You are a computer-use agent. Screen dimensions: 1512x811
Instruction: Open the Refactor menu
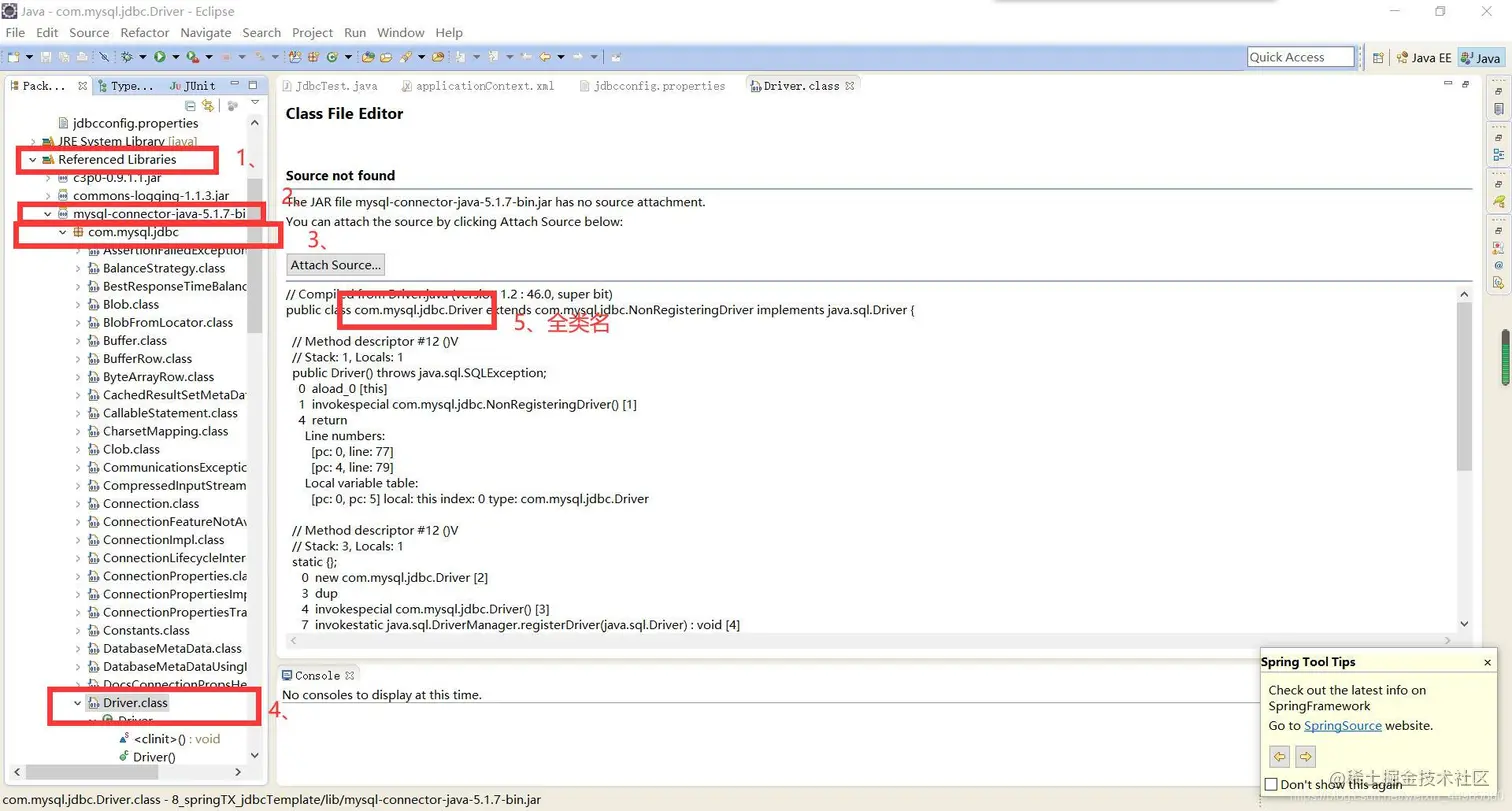point(144,33)
